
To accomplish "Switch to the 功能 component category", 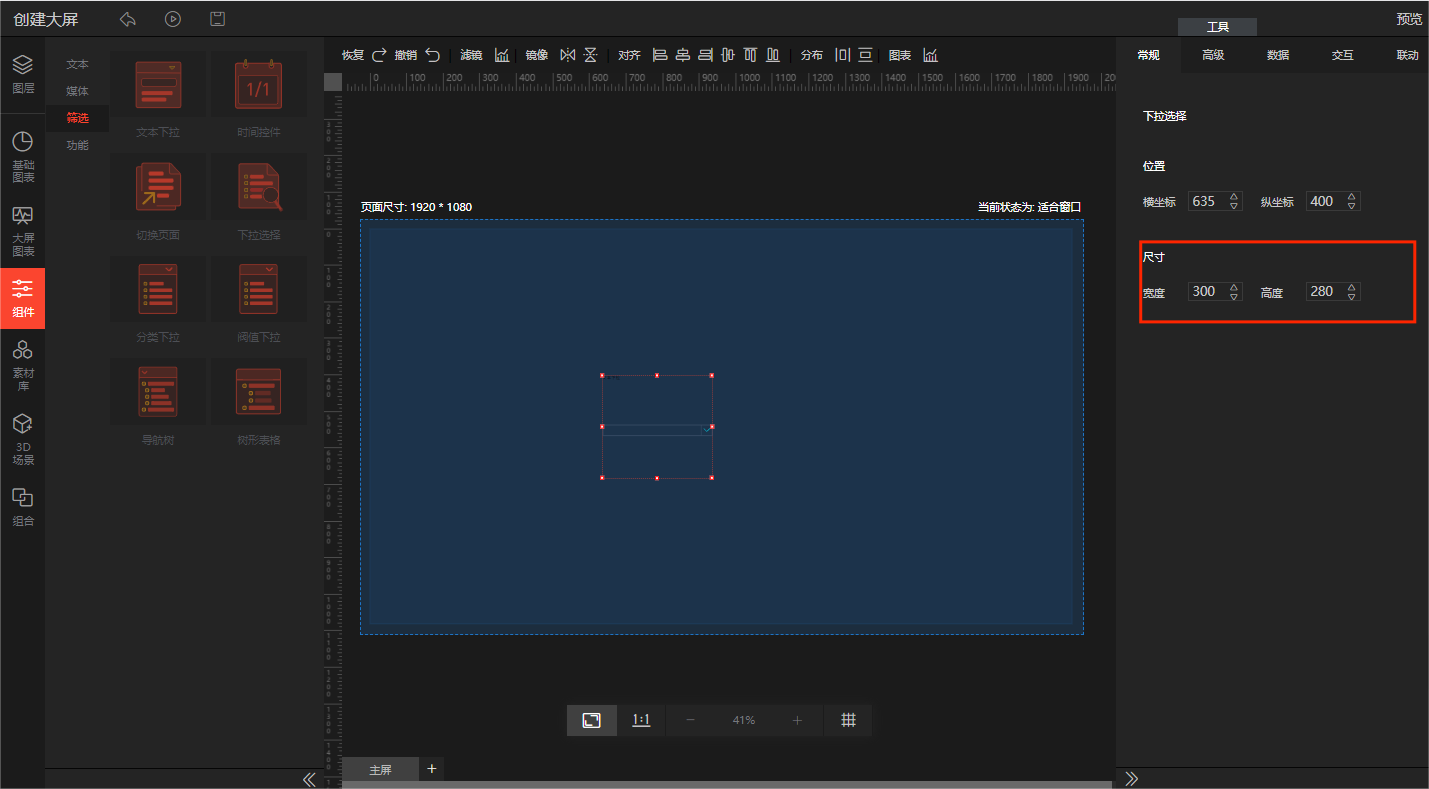I will 77,145.
